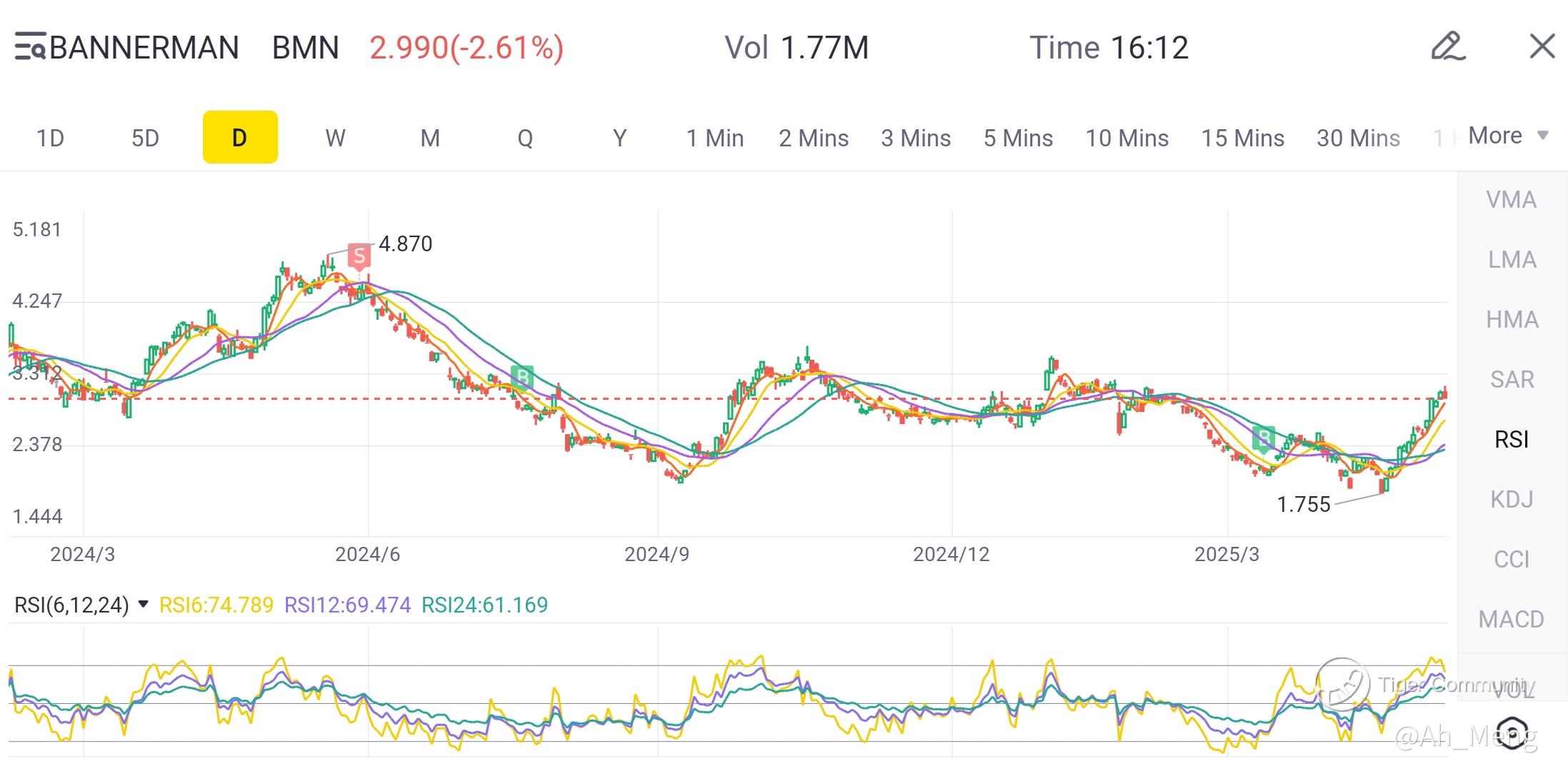
Task: Tap the hexagon settings icon bottom right
Action: click(x=1512, y=732)
